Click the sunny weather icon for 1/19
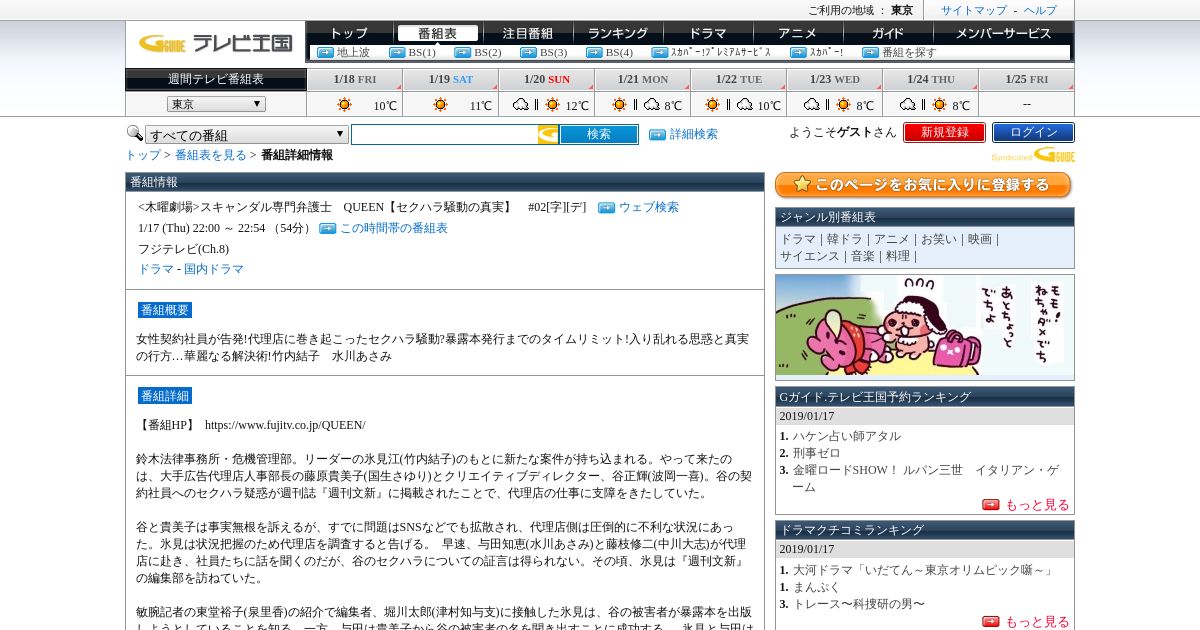The width and height of the screenshot is (1200, 630). pyautogui.click(x=440, y=104)
